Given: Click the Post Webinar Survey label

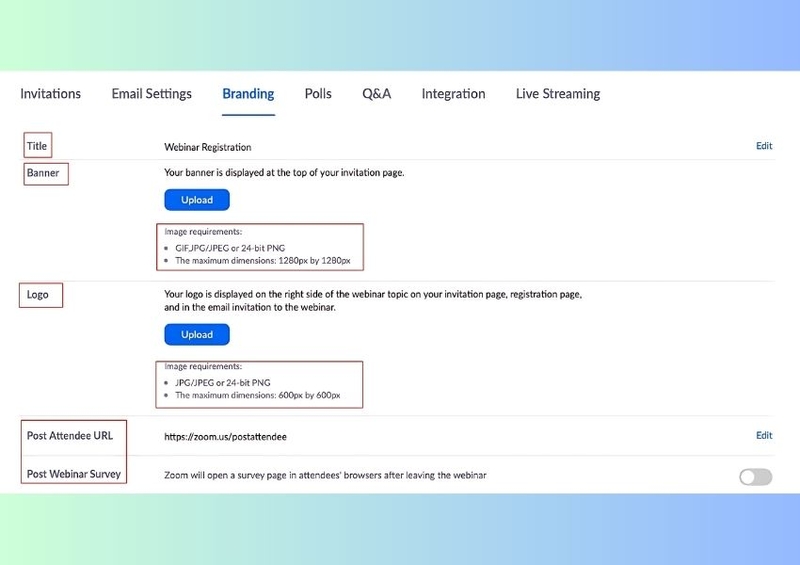Looking at the screenshot, I should point(74,474).
